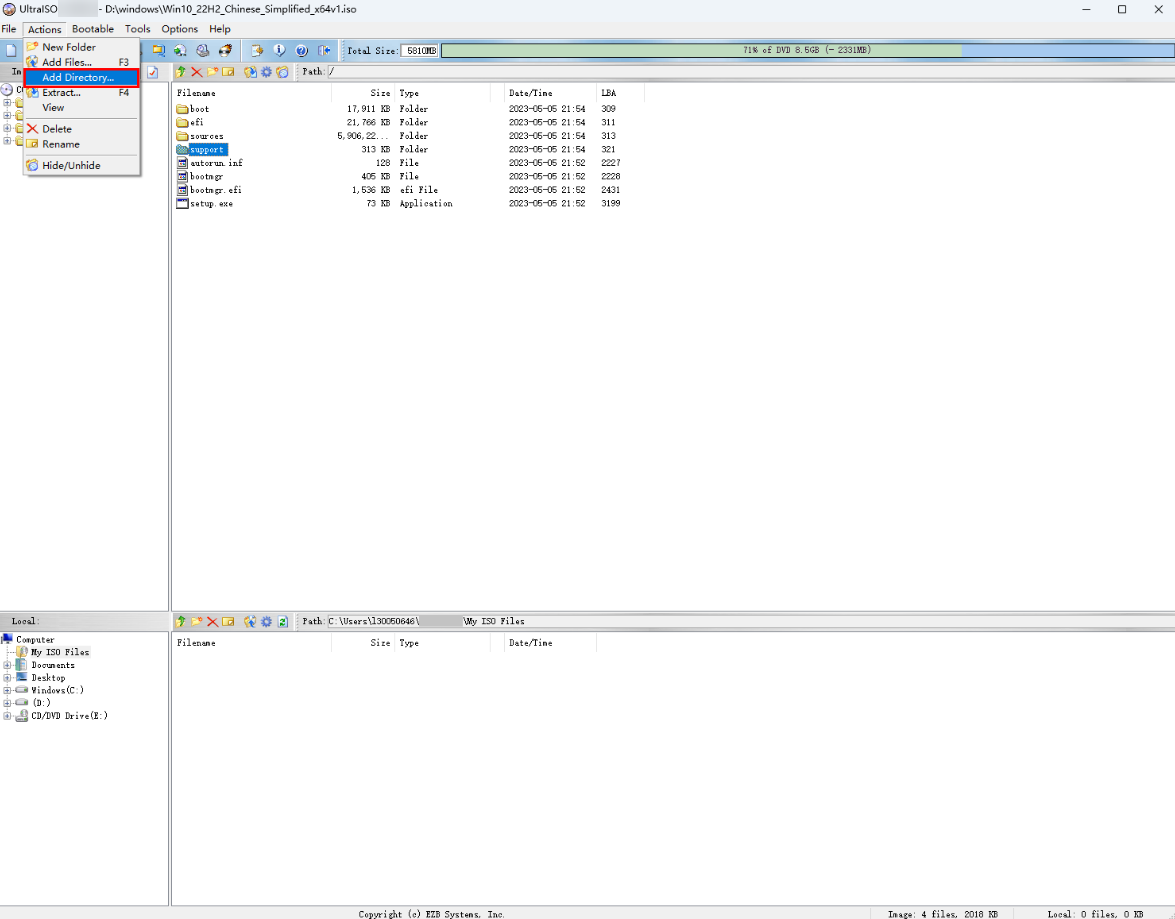Click the folder-over-monitor icon in main toolbar
This screenshot has height=919, width=1175.
tap(158, 50)
